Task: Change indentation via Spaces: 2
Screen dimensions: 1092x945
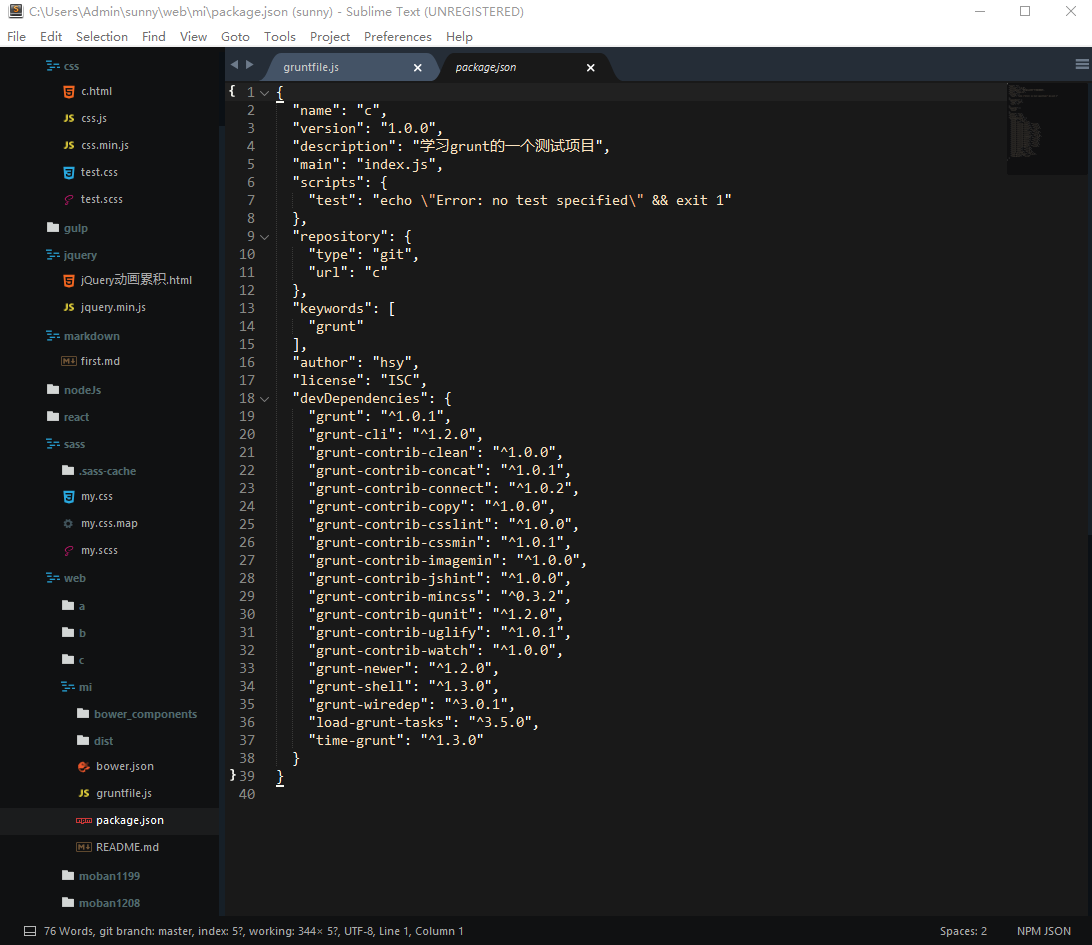Action: (x=963, y=931)
